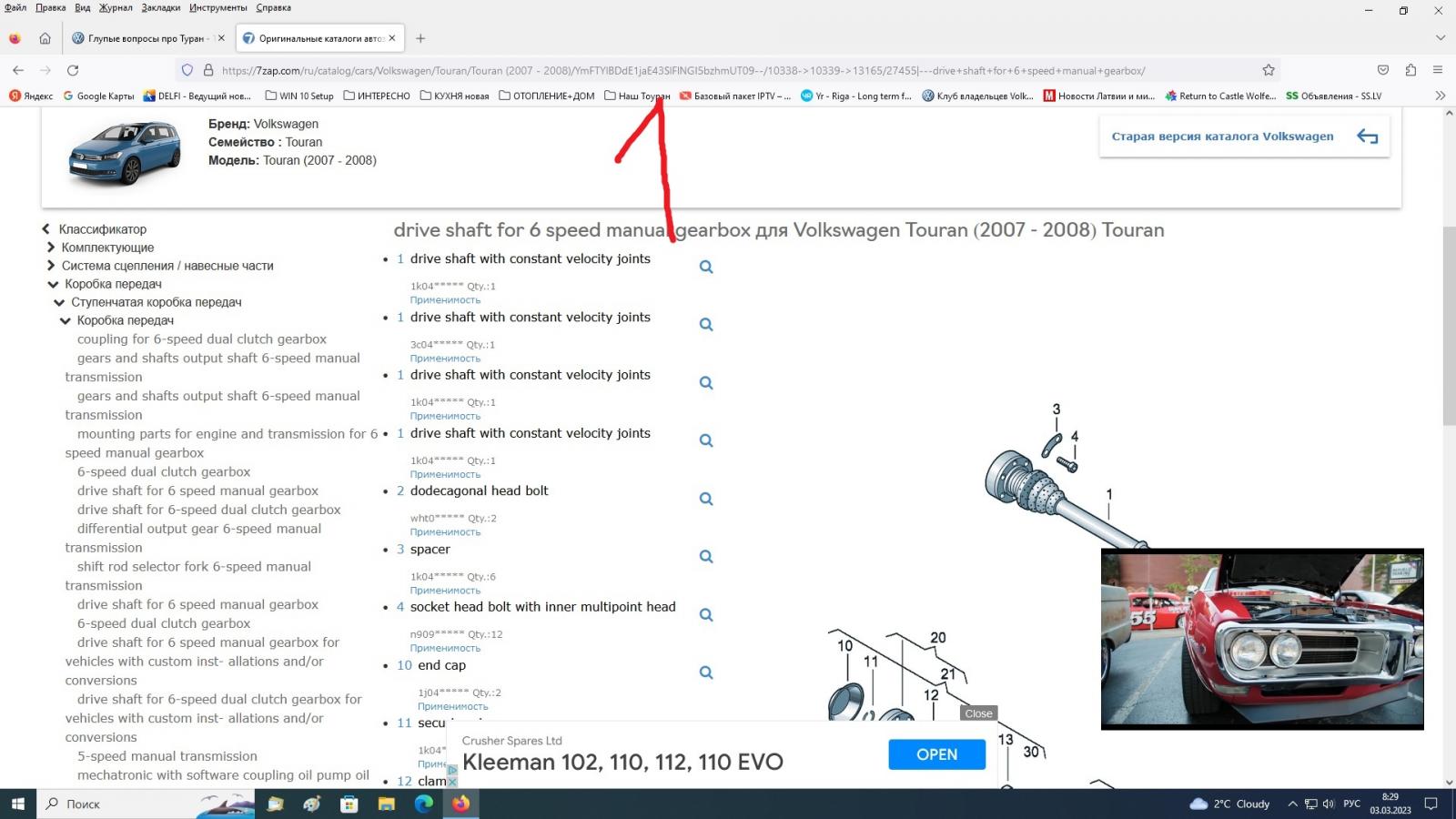Click the OPEN button in the ad
The image size is (1456, 819).
coord(936,754)
